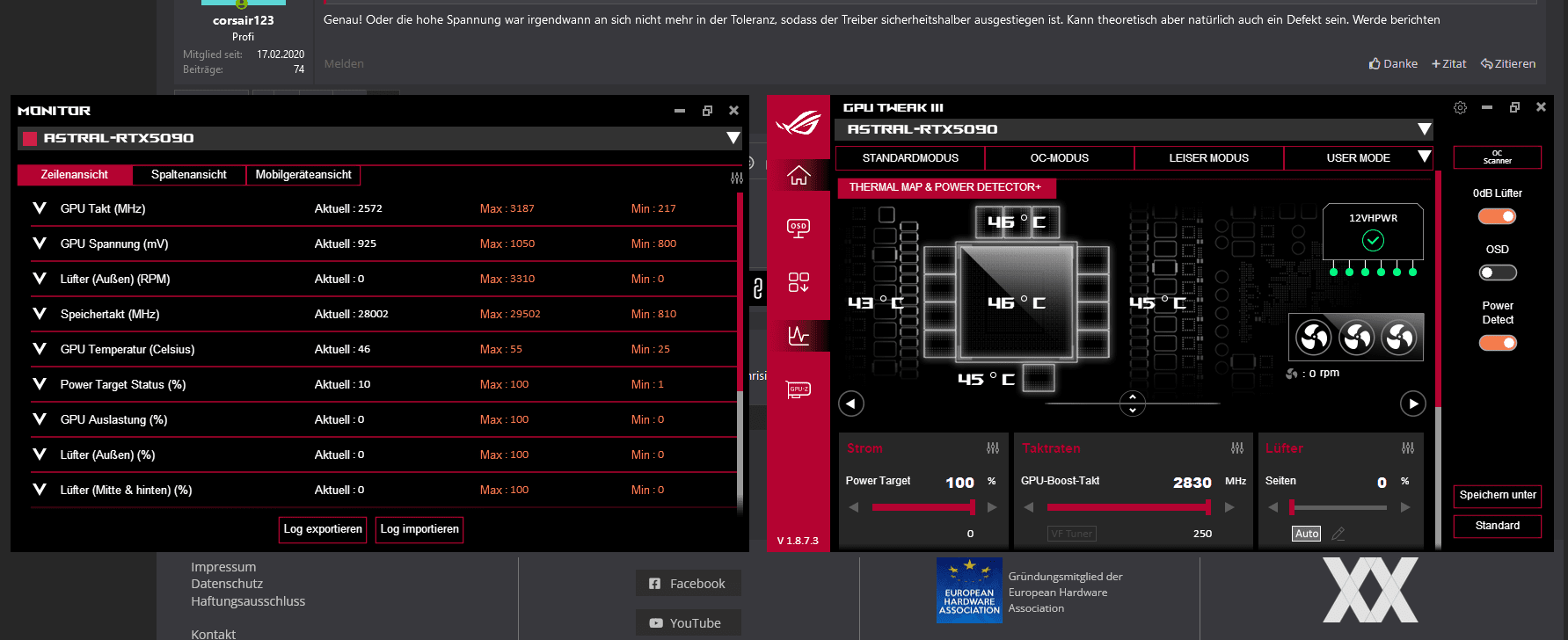
Task: Expand the Lüfter (Außen) (RPM) row
Action: 40,279
